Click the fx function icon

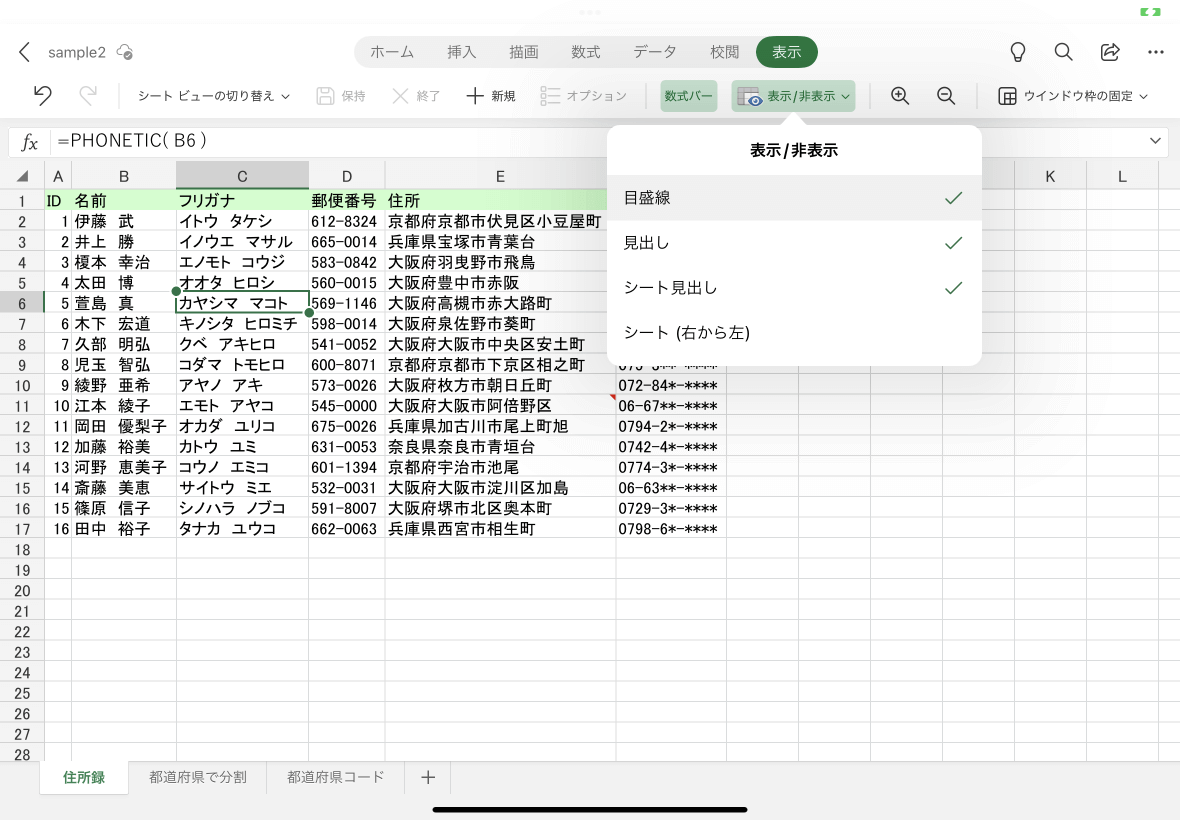29,141
